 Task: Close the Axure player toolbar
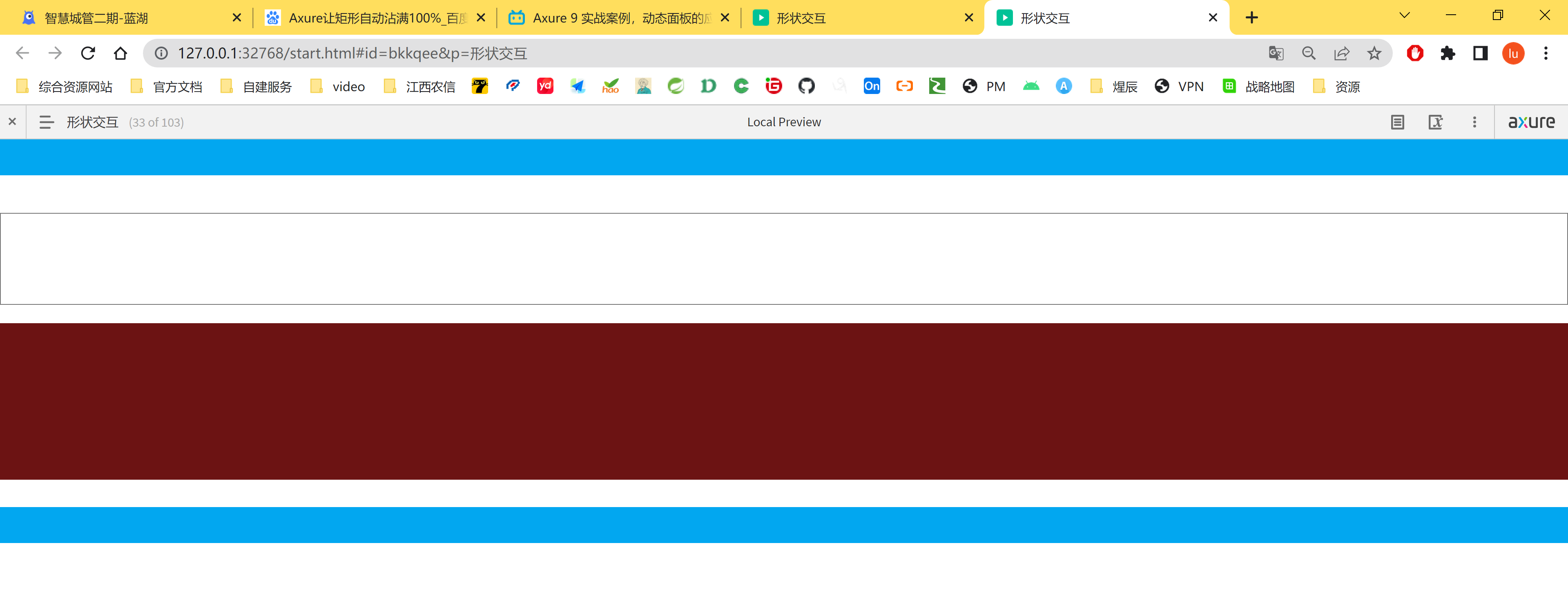pyautogui.click(x=12, y=122)
